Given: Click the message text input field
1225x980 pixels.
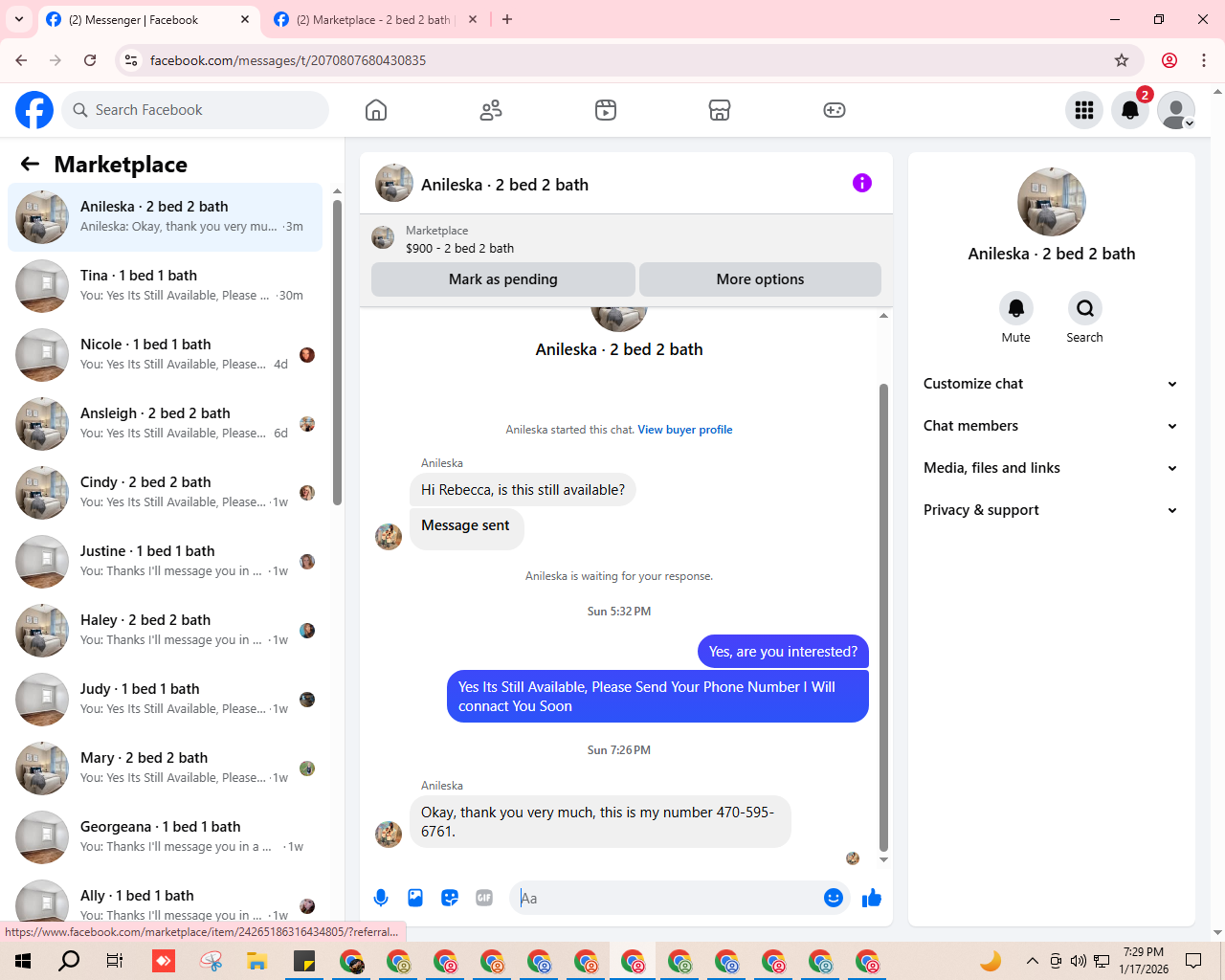Looking at the screenshot, I should coord(667,898).
